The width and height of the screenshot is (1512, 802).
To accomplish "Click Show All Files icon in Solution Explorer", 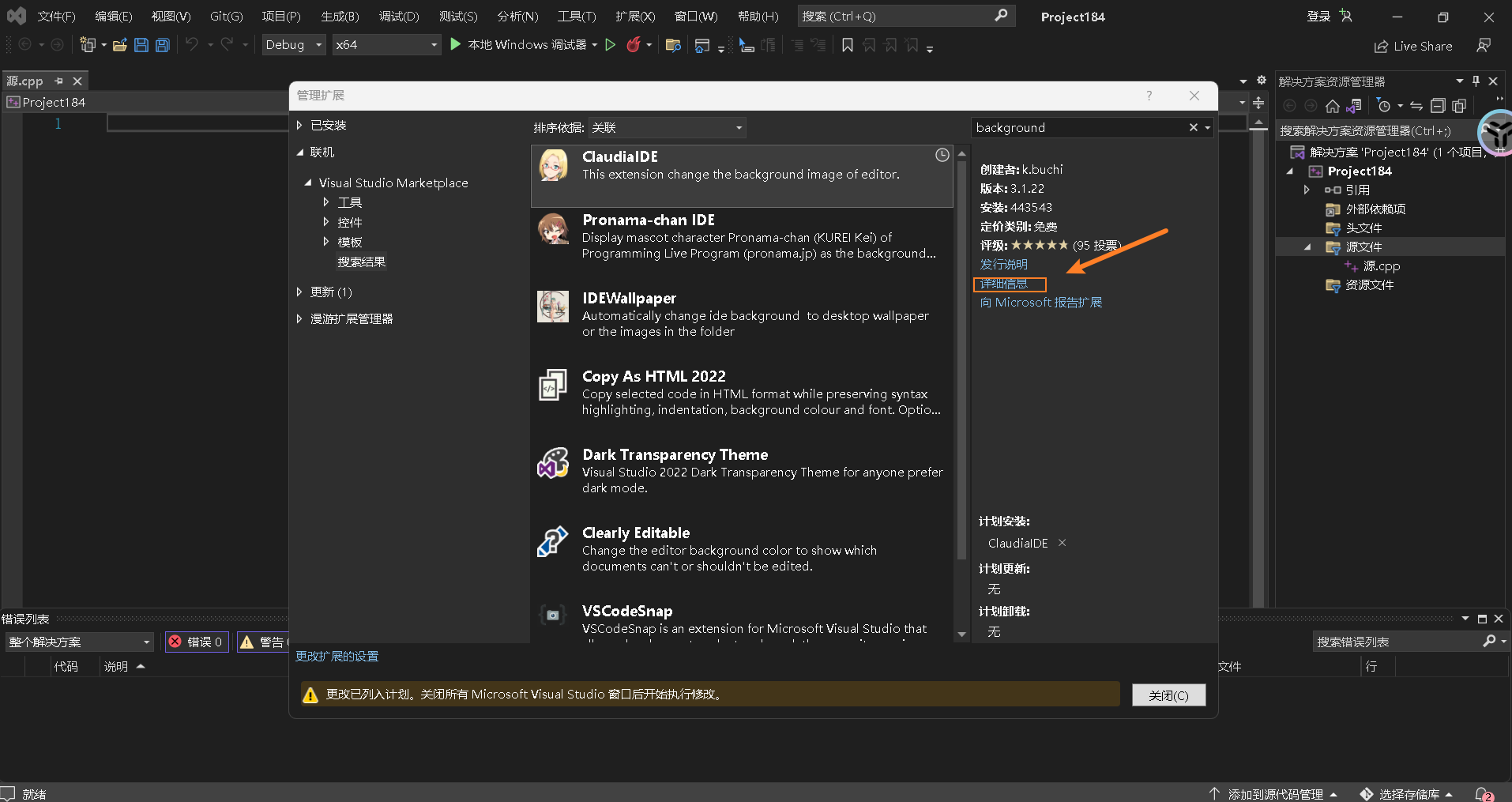I will 1459,106.
